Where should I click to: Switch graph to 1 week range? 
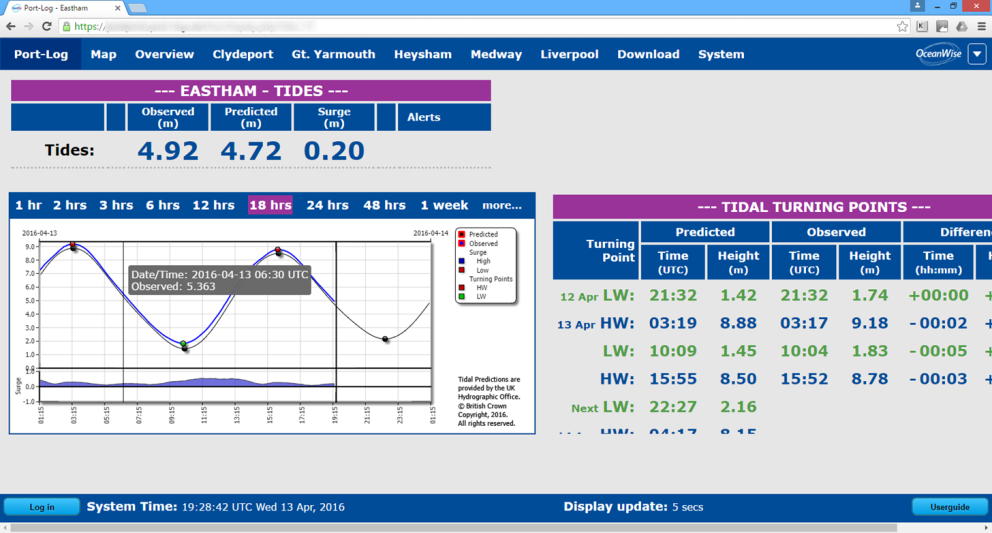444,205
